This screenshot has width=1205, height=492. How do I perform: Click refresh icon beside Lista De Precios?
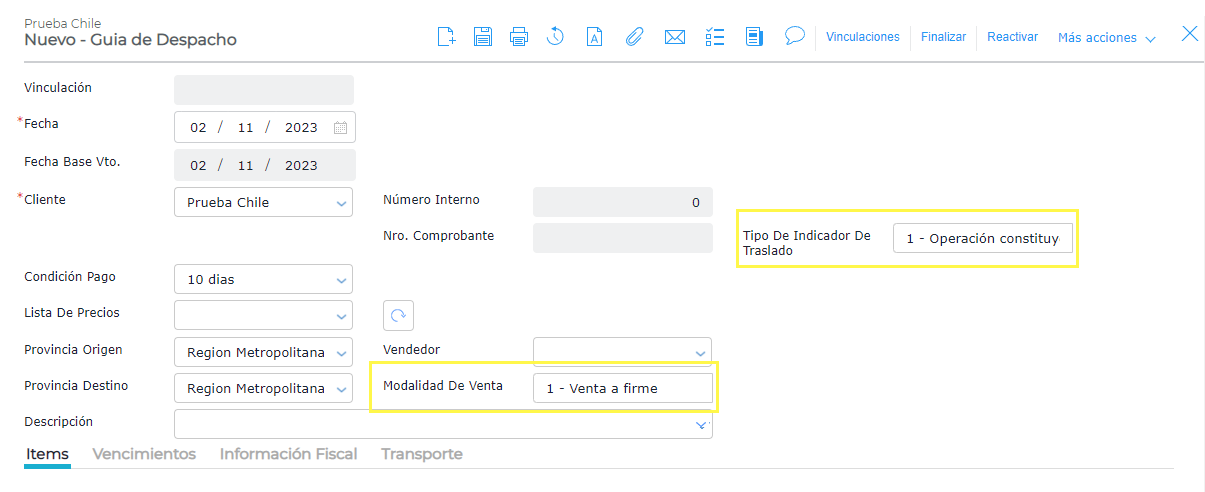point(398,315)
